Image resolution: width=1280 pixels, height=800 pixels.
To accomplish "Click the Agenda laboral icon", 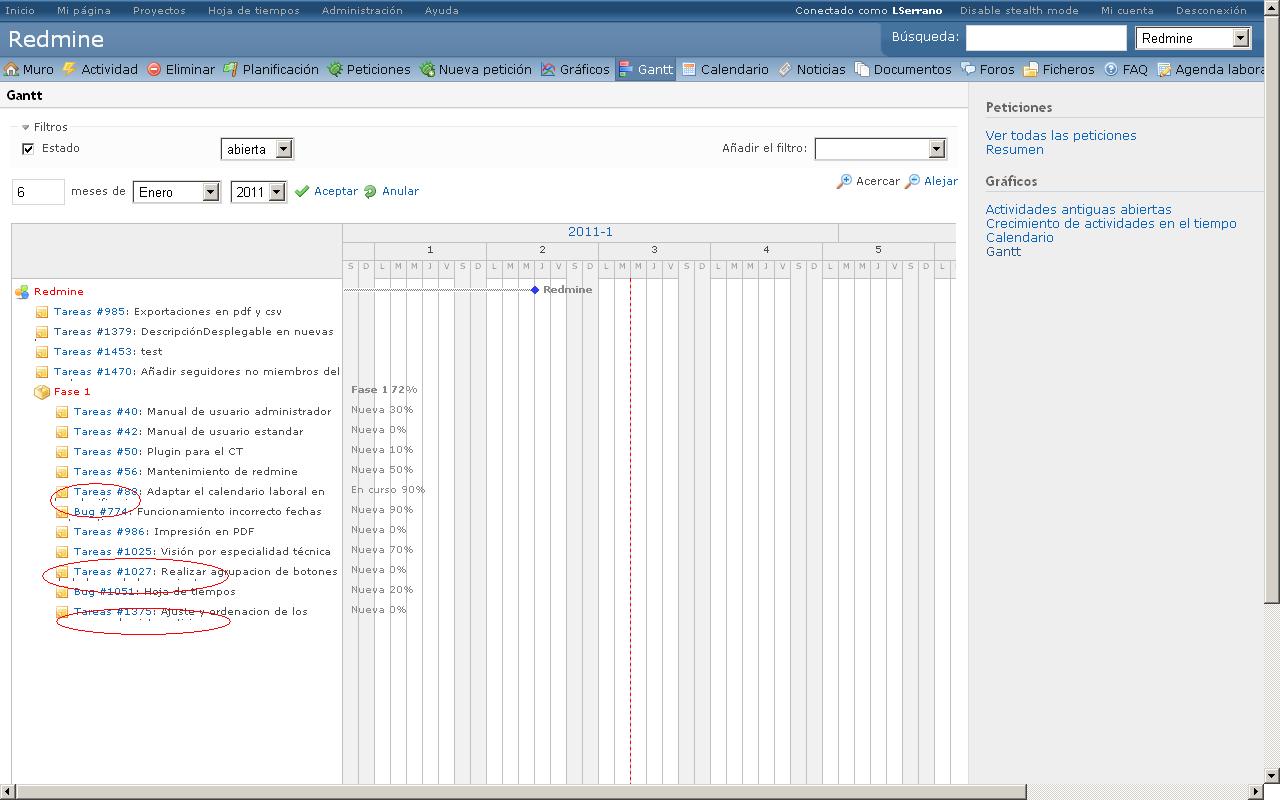I will [1164, 69].
